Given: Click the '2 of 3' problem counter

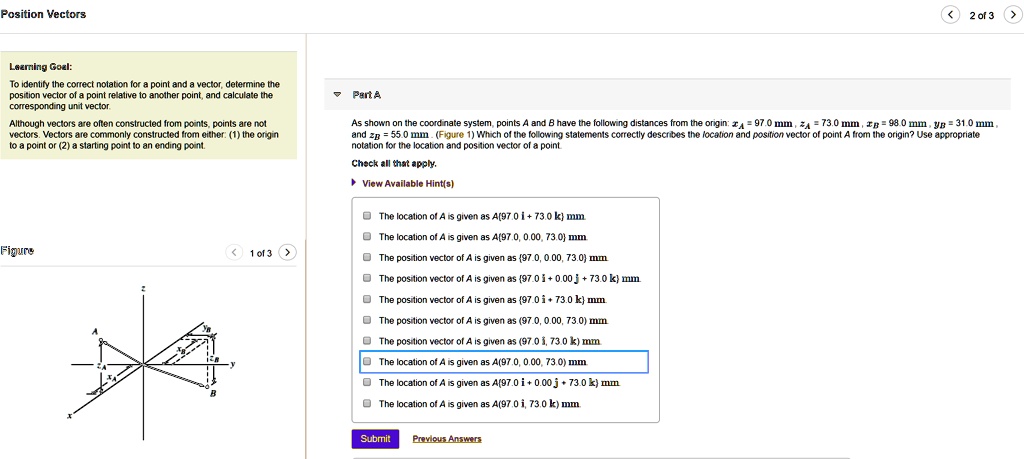Looking at the screenshot, I should point(982,16).
